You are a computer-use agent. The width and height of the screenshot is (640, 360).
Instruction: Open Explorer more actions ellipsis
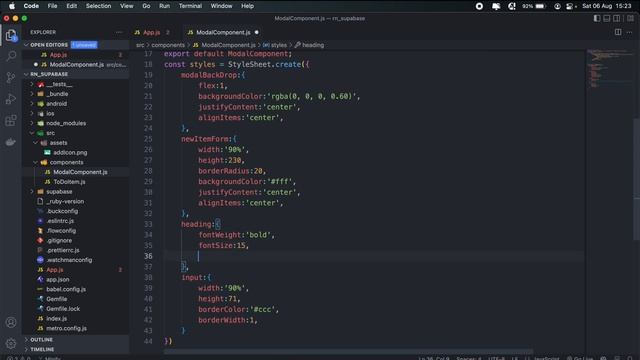[119, 32]
